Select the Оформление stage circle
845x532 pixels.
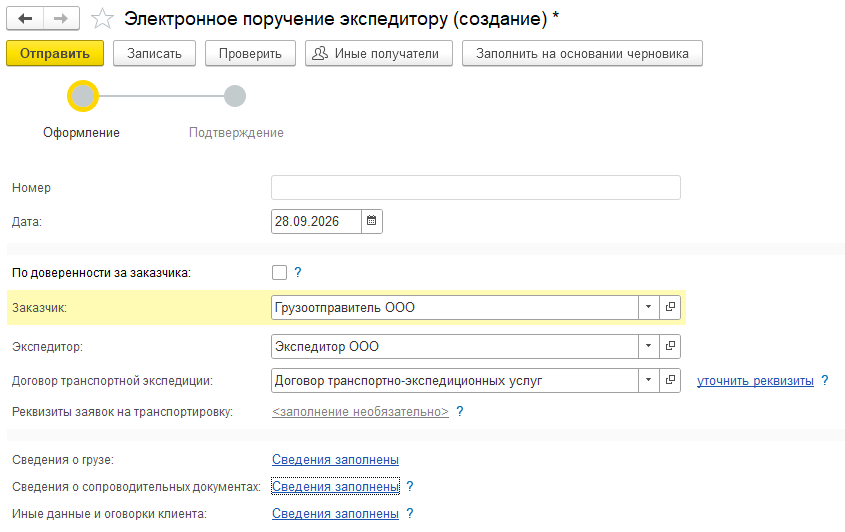click(82, 96)
